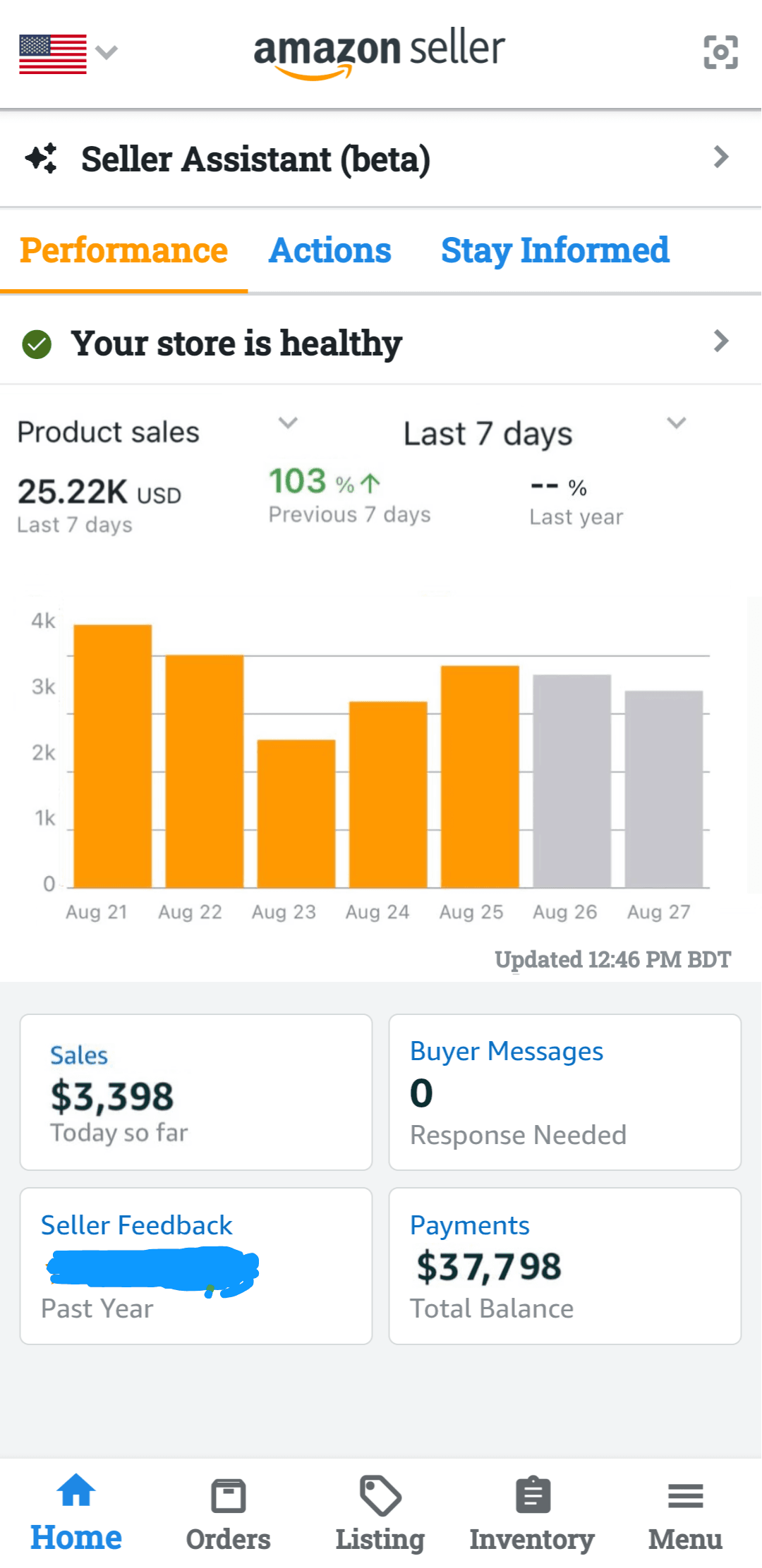This screenshot has height=1568, width=762.
Task: View Payments total balance
Action: [x=564, y=1265]
